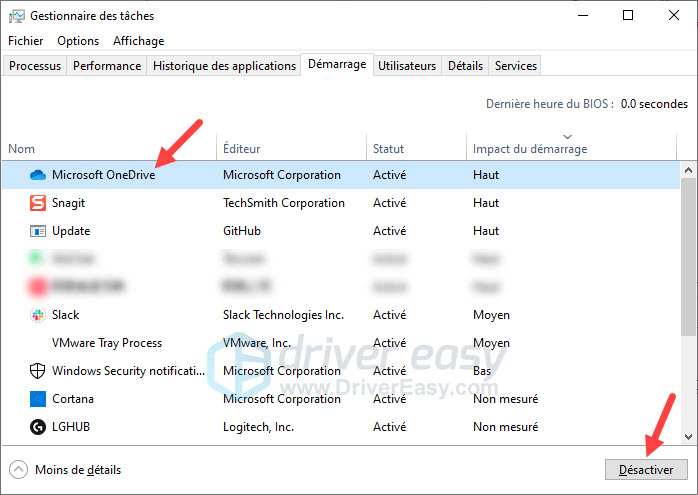Click Non mesuré in the Cortana row
Image resolution: width=698 pixels, height=495 pixels.
(505, 399)
